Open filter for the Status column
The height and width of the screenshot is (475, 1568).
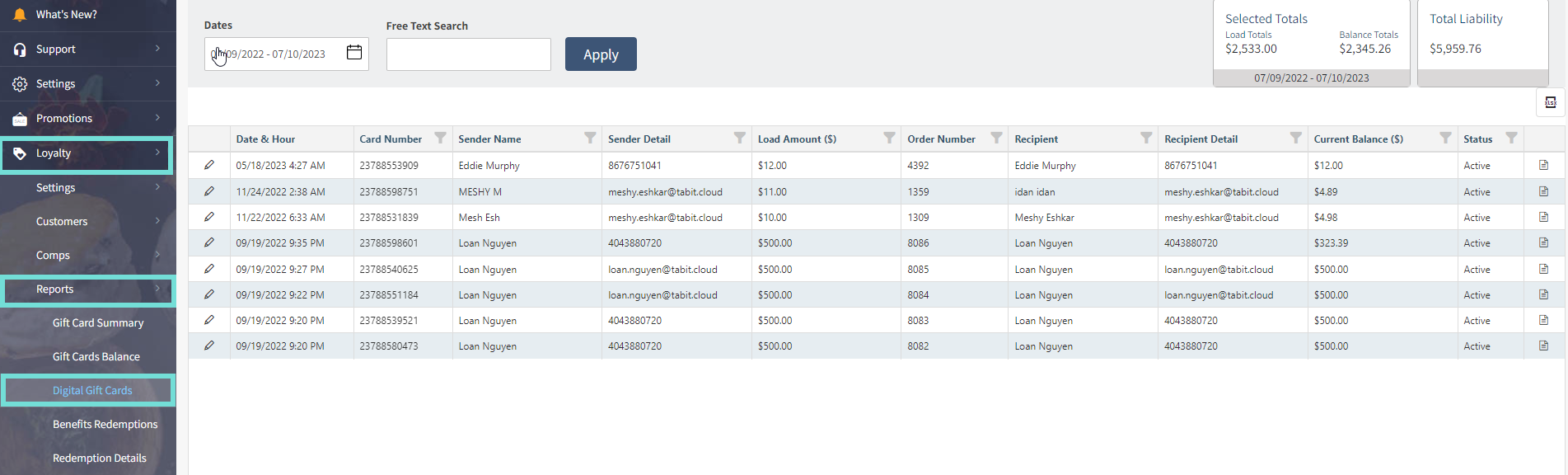[1511, 138]
